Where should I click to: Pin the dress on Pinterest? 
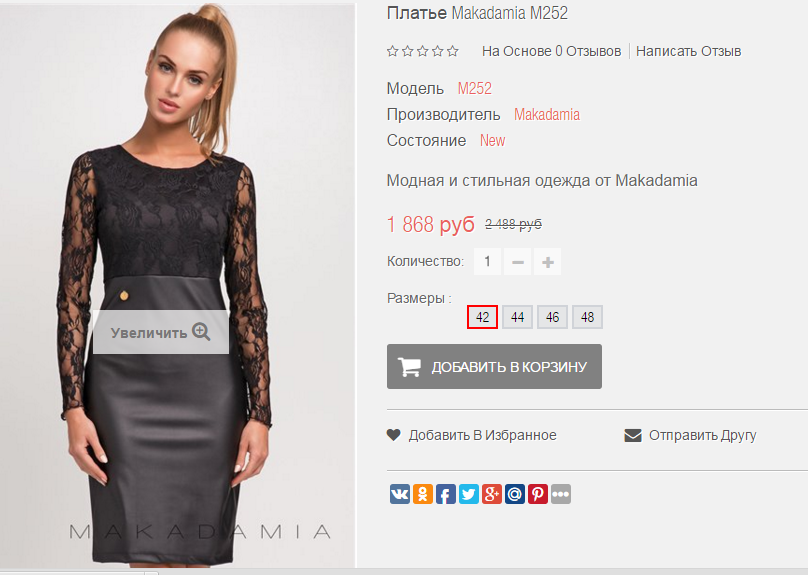538,494
